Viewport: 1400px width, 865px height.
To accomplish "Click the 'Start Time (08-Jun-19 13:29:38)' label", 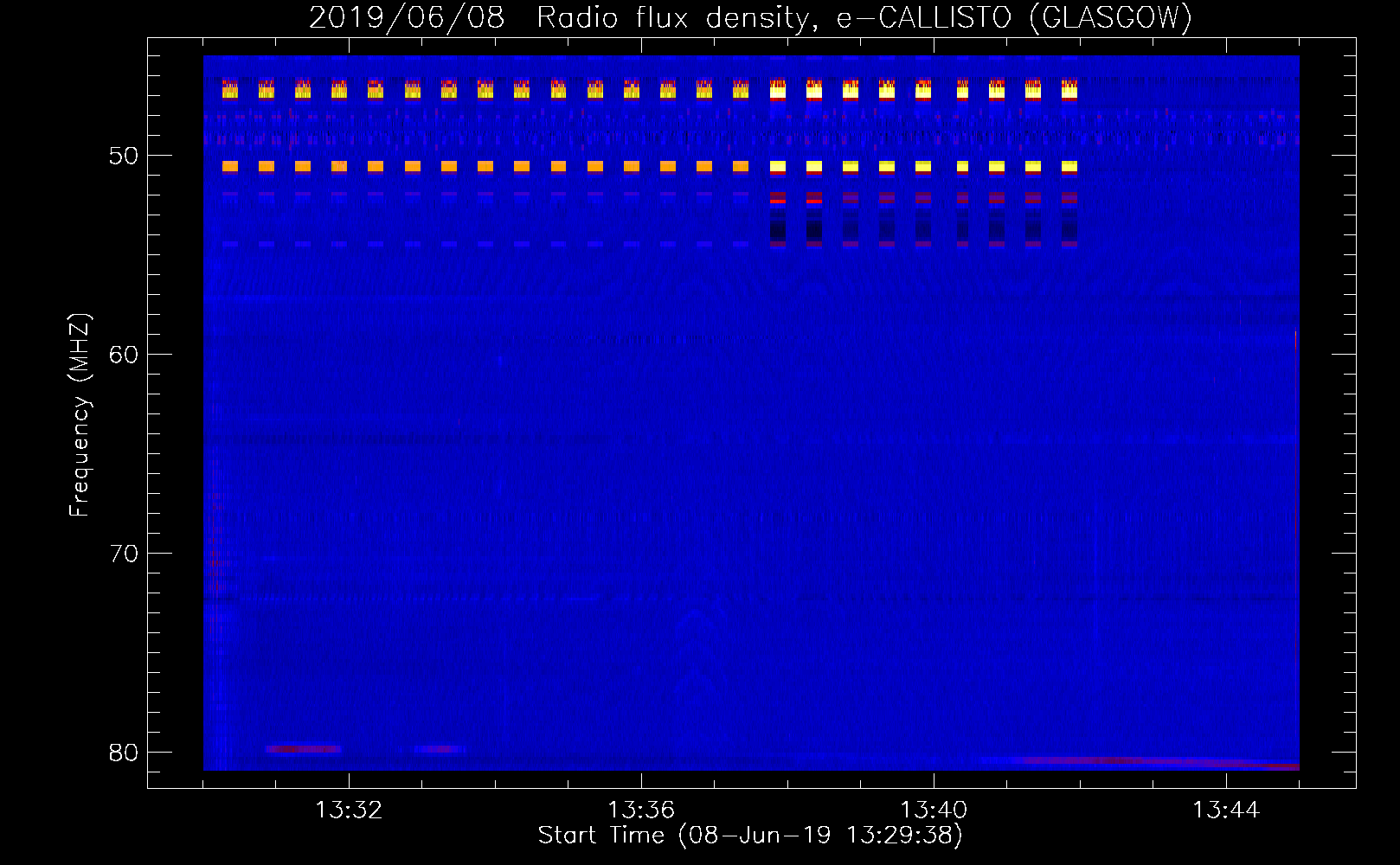I will (750, 836).
